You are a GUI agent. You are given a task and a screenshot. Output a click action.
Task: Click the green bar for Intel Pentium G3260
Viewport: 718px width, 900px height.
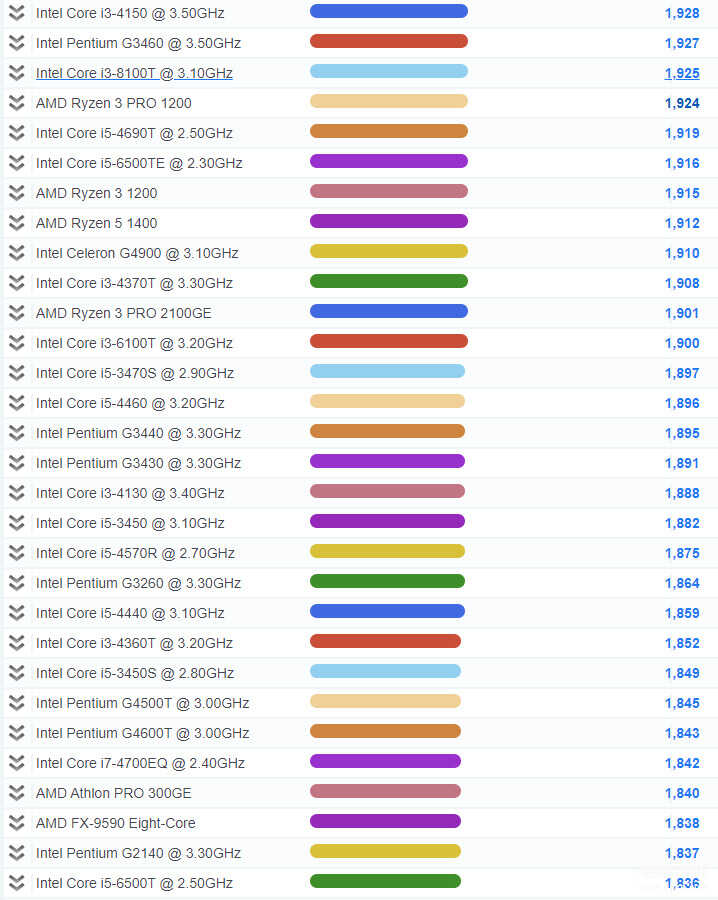(387, 581)
